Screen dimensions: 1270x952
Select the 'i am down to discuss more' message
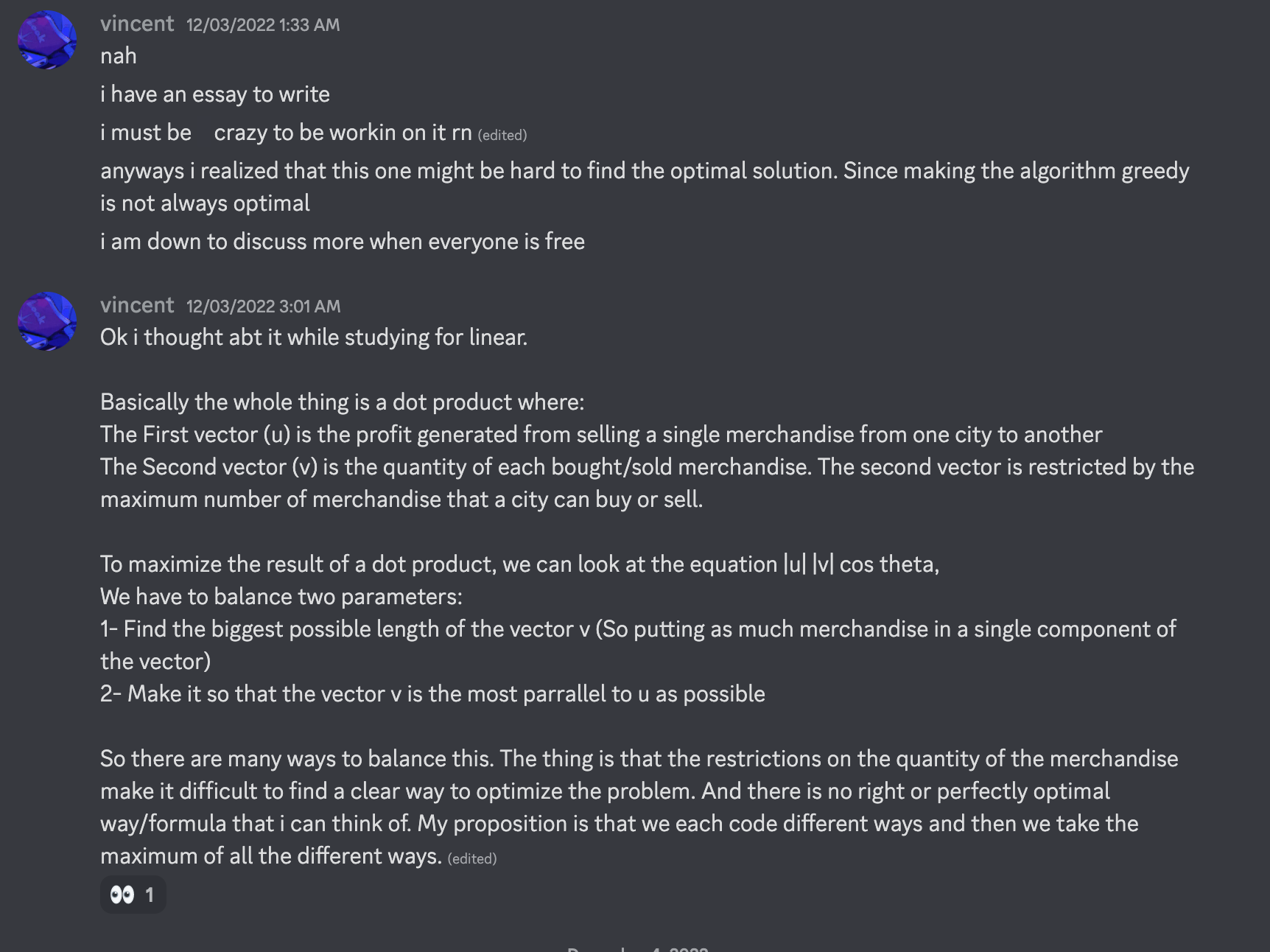point(343,242)
